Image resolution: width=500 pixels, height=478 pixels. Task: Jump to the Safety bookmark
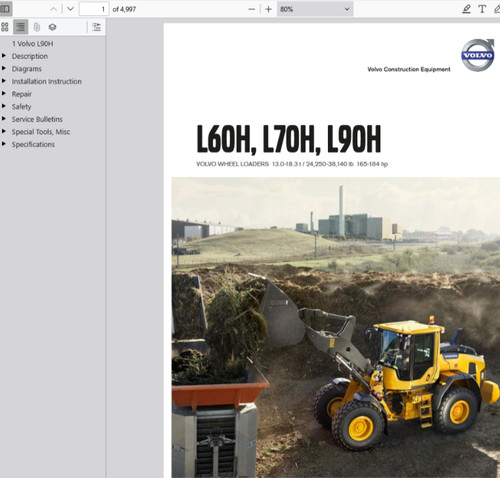tap(21, 107)
